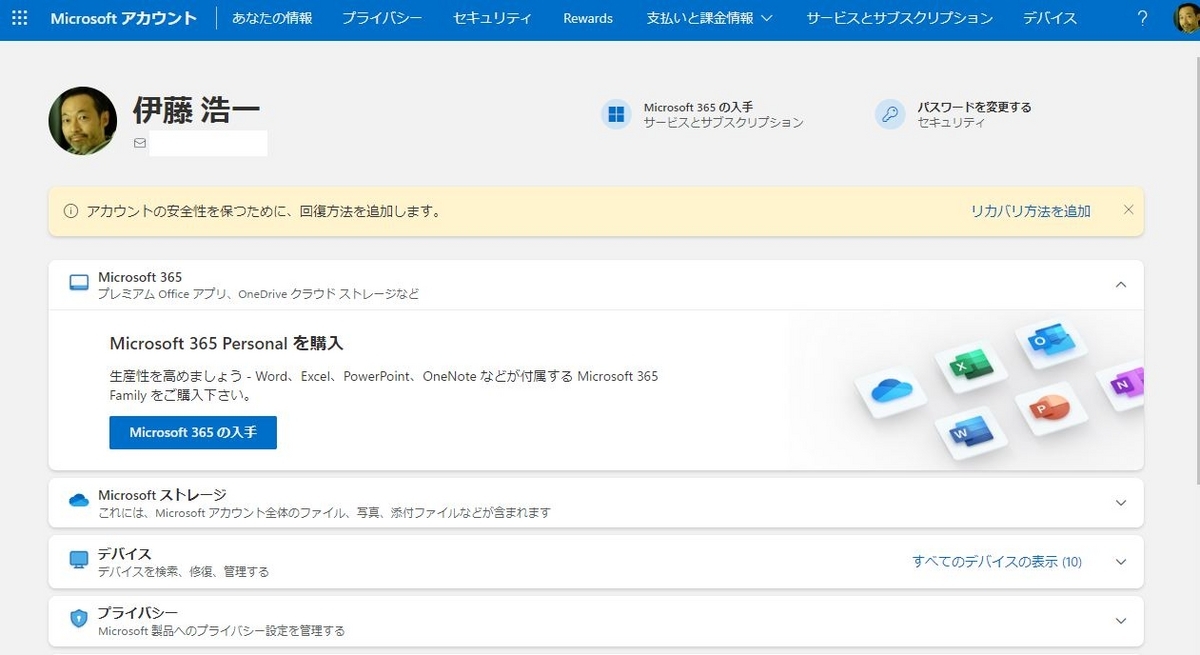Click the Windows logo Microsoft 365 icon
Image resolution: width=1200 pixels, height=655 pixels.
(616, 114)
